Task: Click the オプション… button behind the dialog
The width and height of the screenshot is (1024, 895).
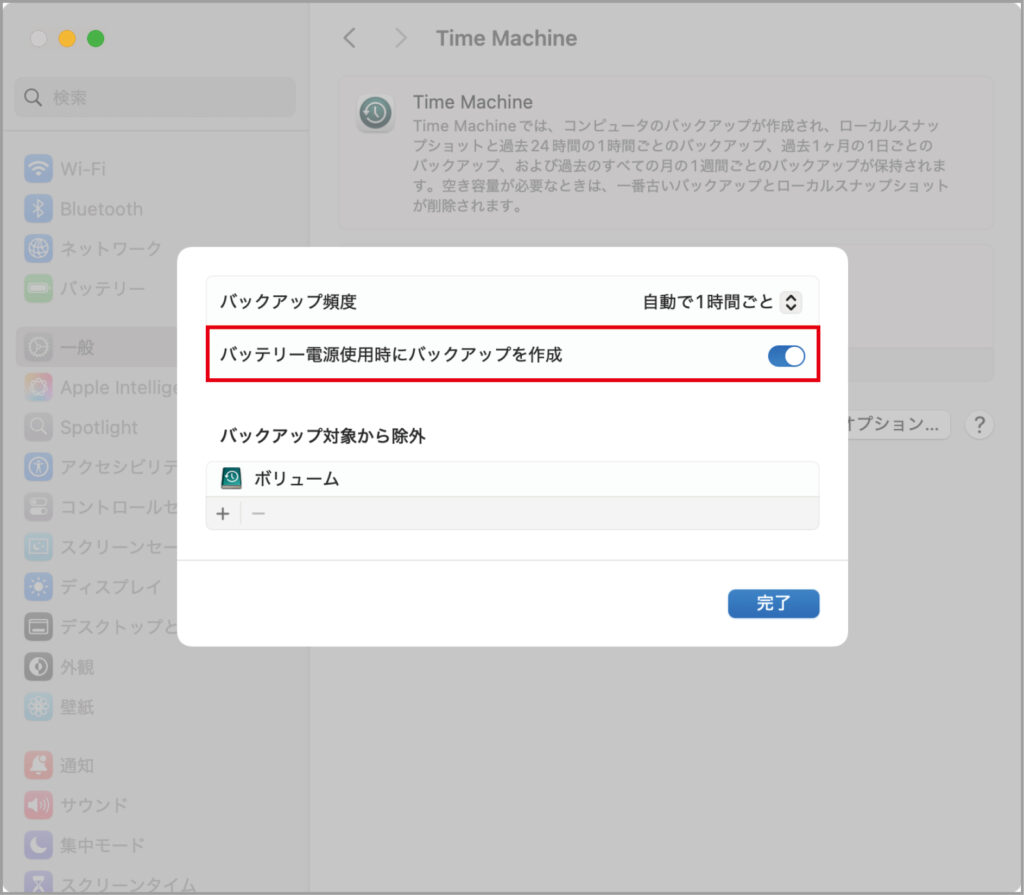Action: [899, 424]
